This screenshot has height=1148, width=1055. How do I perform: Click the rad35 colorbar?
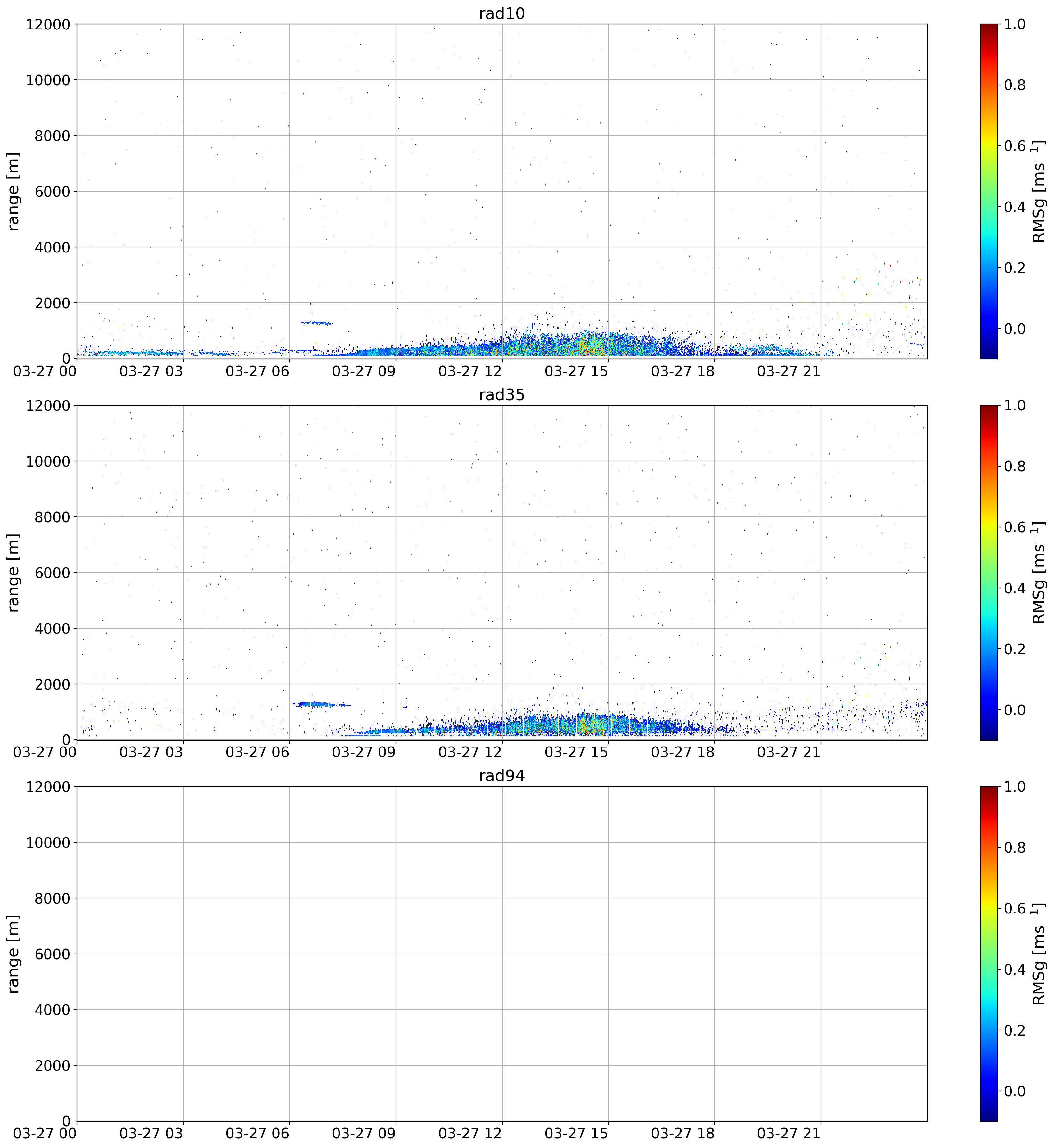[989, 573]
